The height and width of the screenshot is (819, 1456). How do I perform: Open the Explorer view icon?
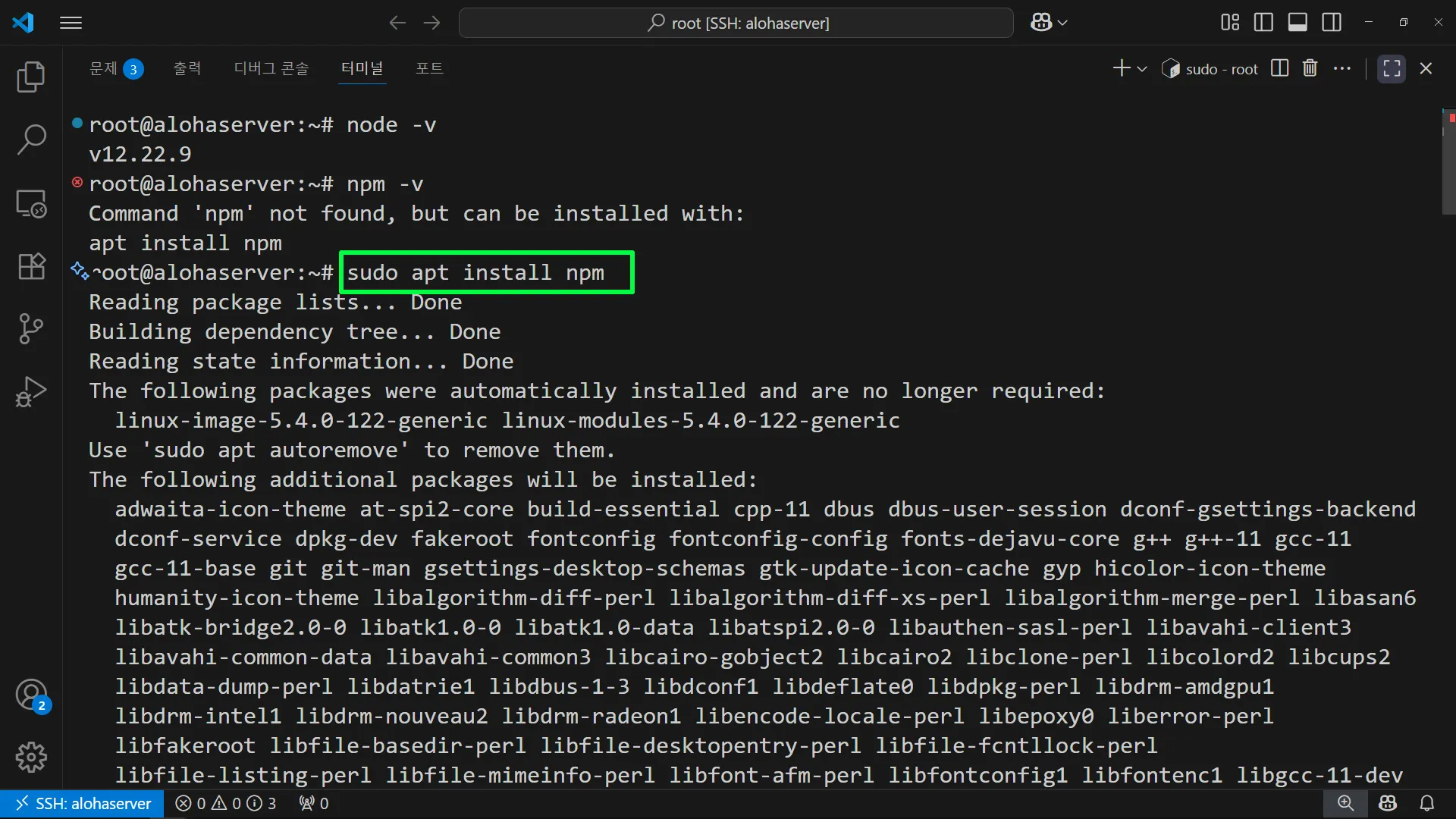(31, 77)
